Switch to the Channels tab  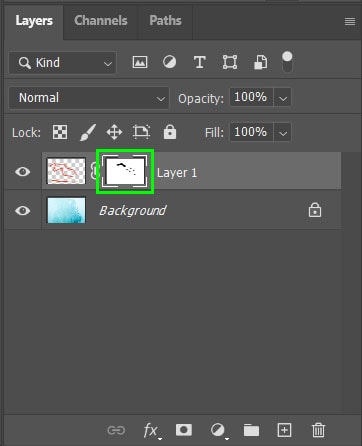[x=101, y=21]
